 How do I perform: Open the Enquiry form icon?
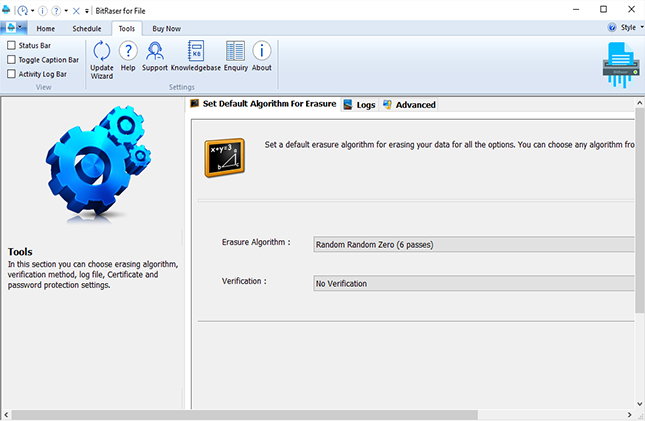pyautogui.click(x=236, y=56)
